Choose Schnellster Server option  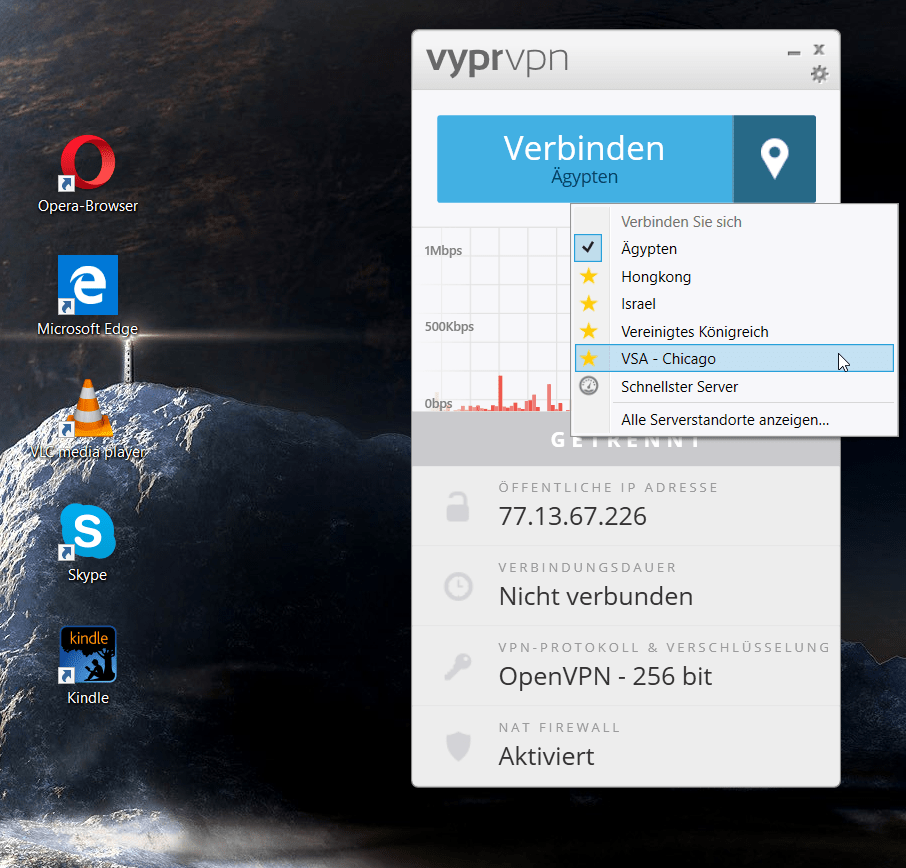tap(734, 386)
